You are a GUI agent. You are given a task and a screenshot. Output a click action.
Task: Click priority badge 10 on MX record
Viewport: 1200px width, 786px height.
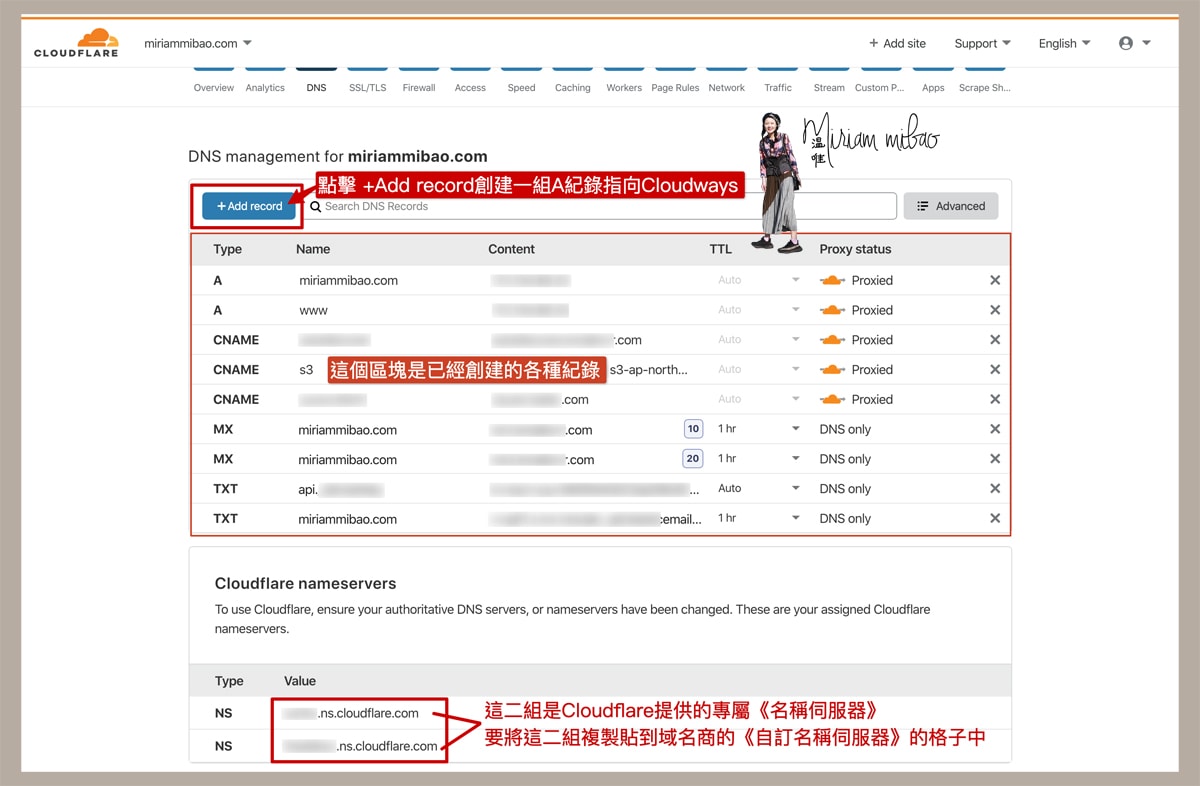pyautogui.click(x=693, y=429)
